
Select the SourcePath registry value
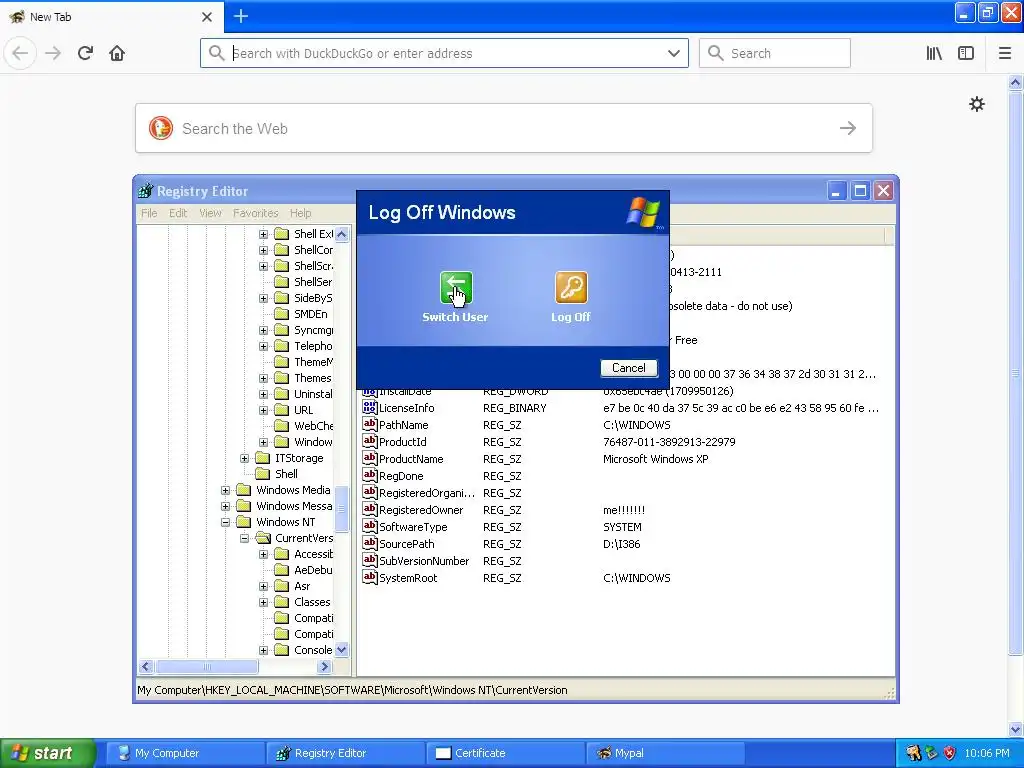point(406,544)
